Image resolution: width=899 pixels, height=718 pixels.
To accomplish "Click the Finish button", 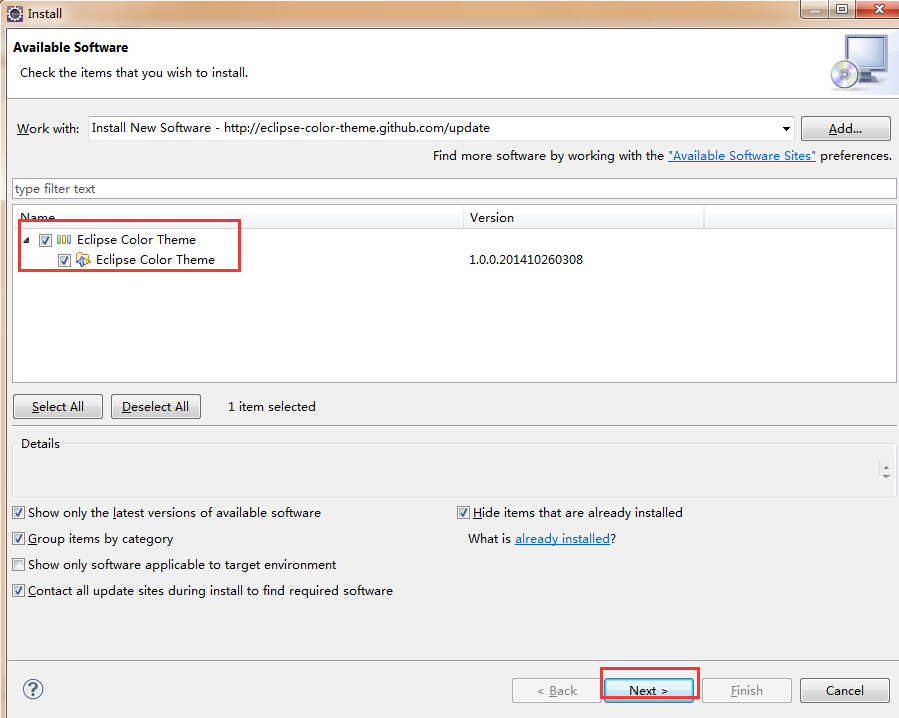I will (747, 690).
